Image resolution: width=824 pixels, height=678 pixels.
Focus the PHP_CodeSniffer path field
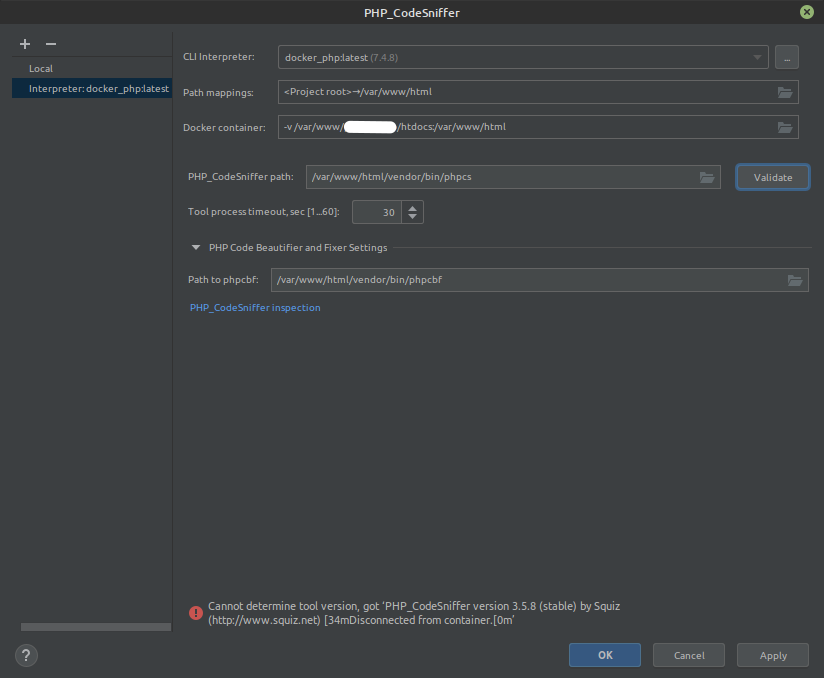click(513, 177)
